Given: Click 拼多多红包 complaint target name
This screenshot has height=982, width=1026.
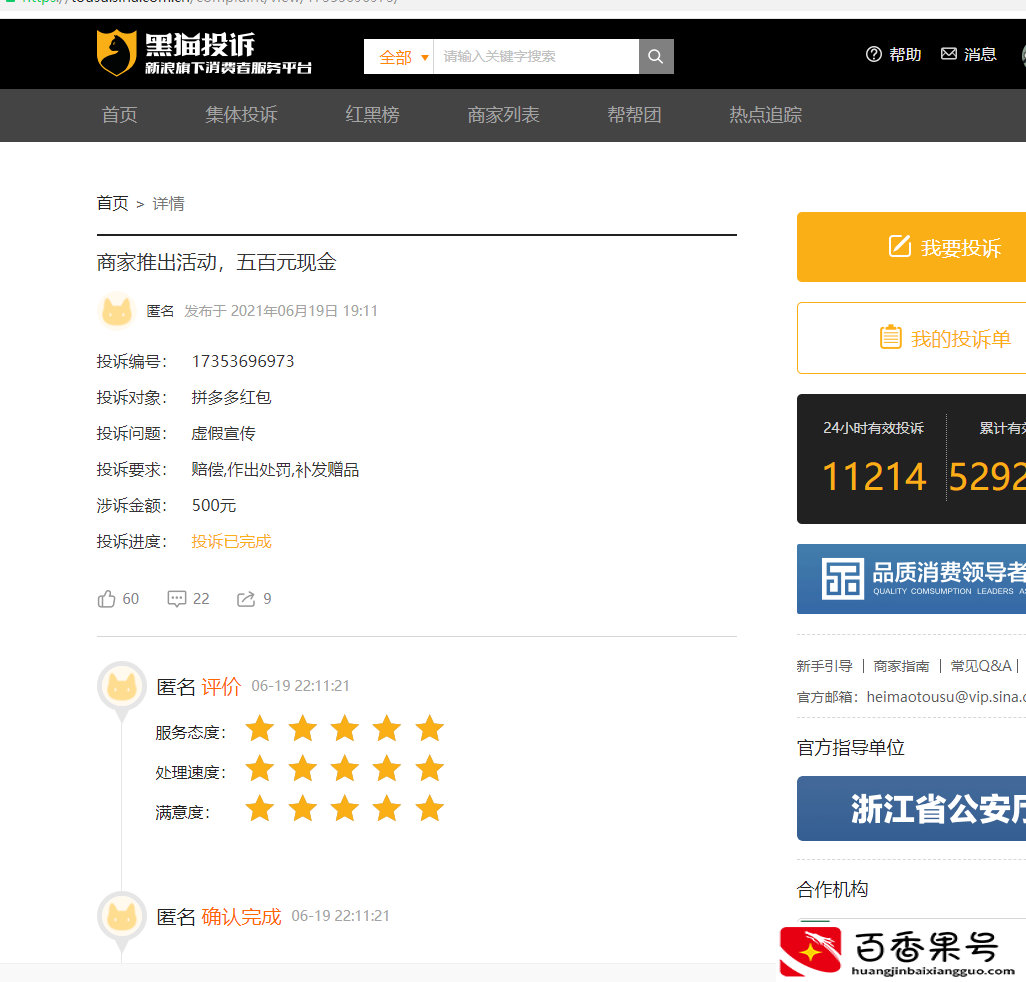Looking at the screenshot, I should (x=231, y=398).
